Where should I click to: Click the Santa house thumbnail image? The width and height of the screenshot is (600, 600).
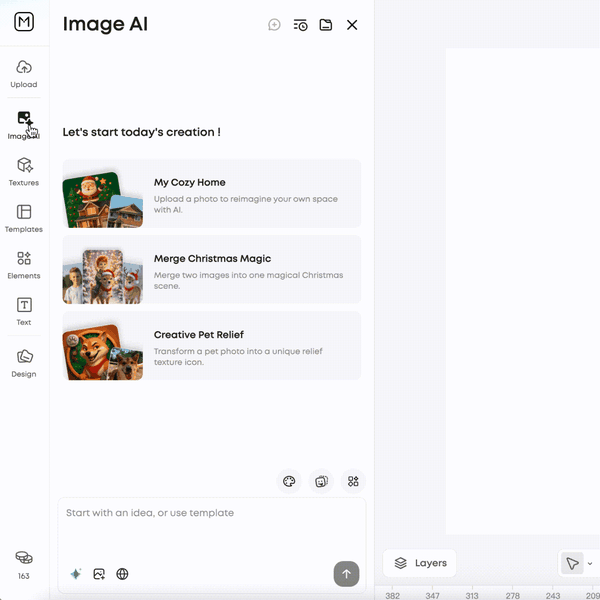point(103,200)
